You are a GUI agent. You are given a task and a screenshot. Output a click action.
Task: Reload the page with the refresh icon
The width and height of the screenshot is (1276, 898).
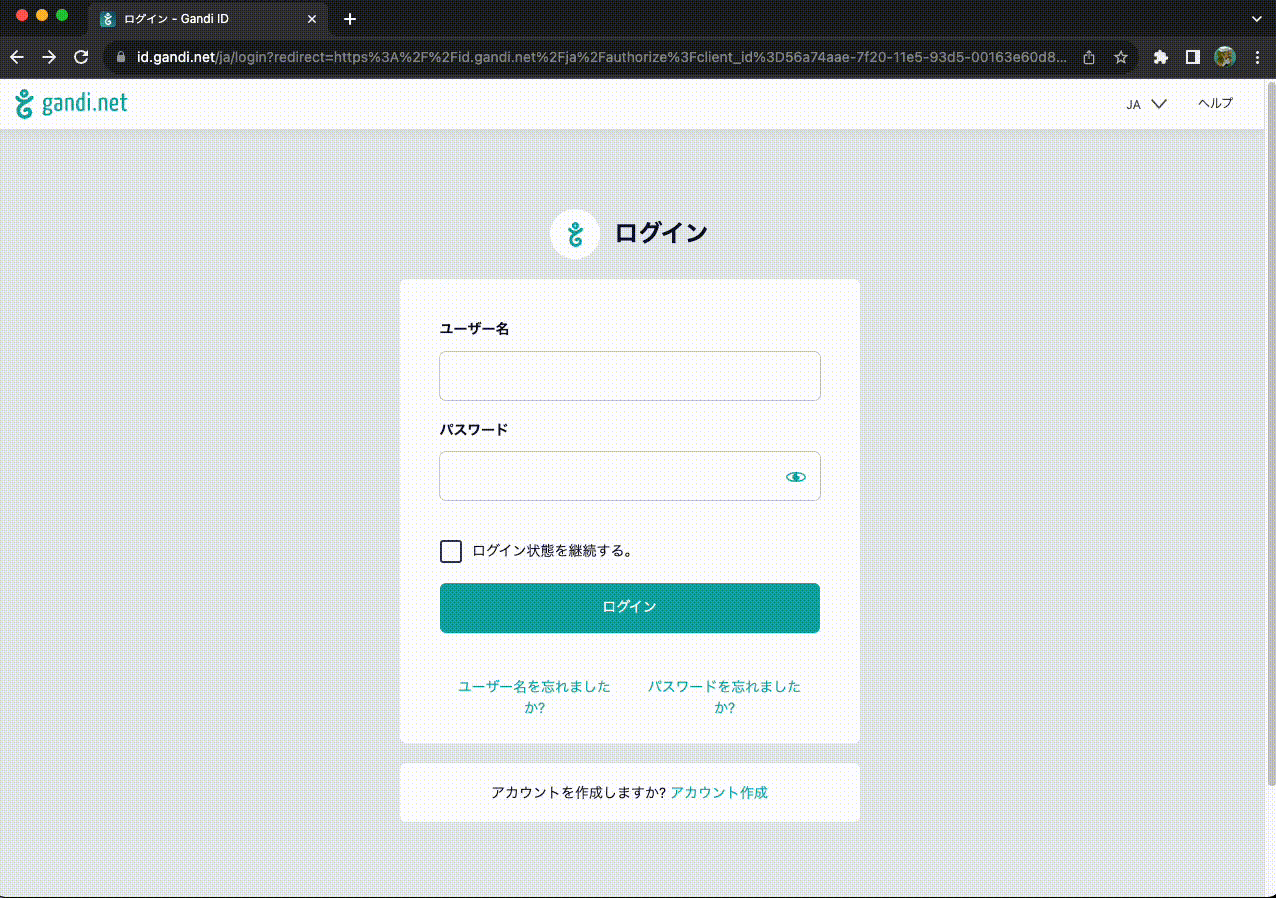82,57
